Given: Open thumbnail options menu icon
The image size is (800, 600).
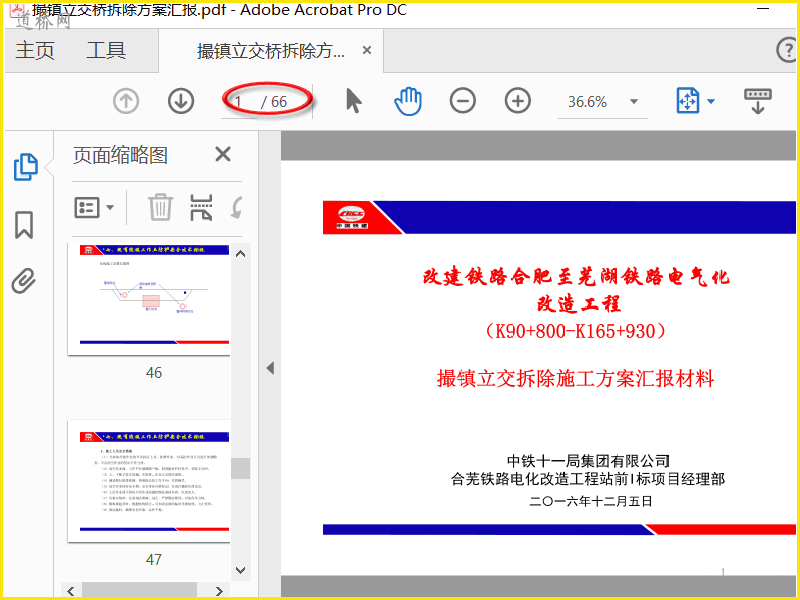Looking at the screenshot, I should 94,208.
